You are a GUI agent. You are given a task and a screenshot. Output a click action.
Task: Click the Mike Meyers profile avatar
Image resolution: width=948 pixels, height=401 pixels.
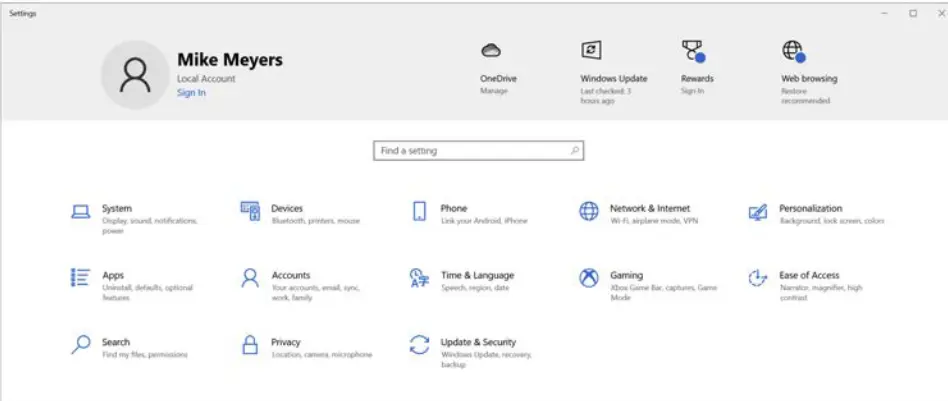pos(134,73)
